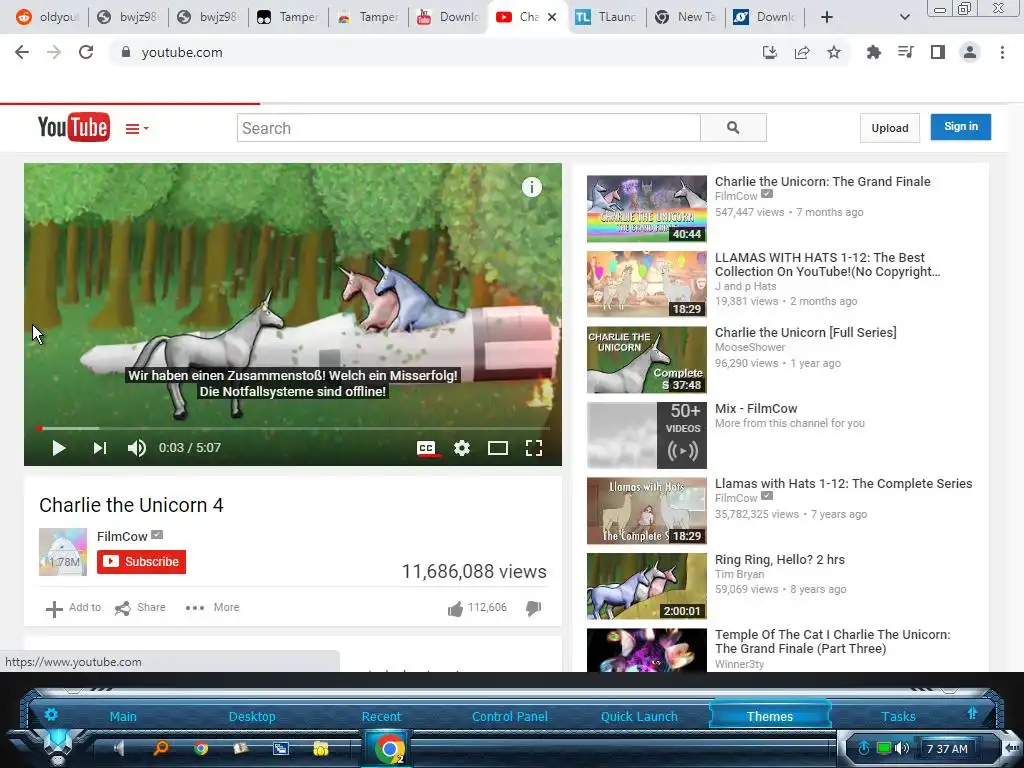The image size is (1024, 768).
Task: Open Llamas with Hats Complete Series thumbnail
Action: pos(647,511)
